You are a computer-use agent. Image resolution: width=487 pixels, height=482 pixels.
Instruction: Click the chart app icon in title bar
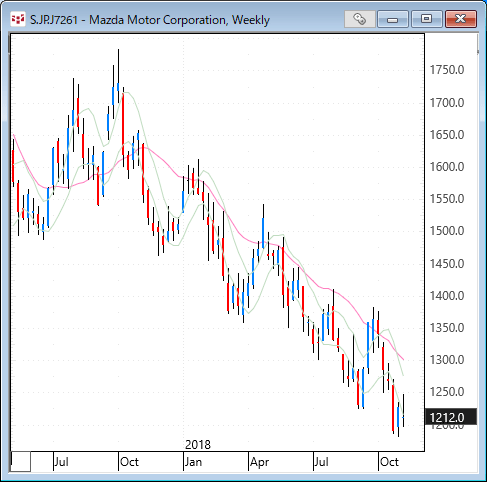coord(18,19)
